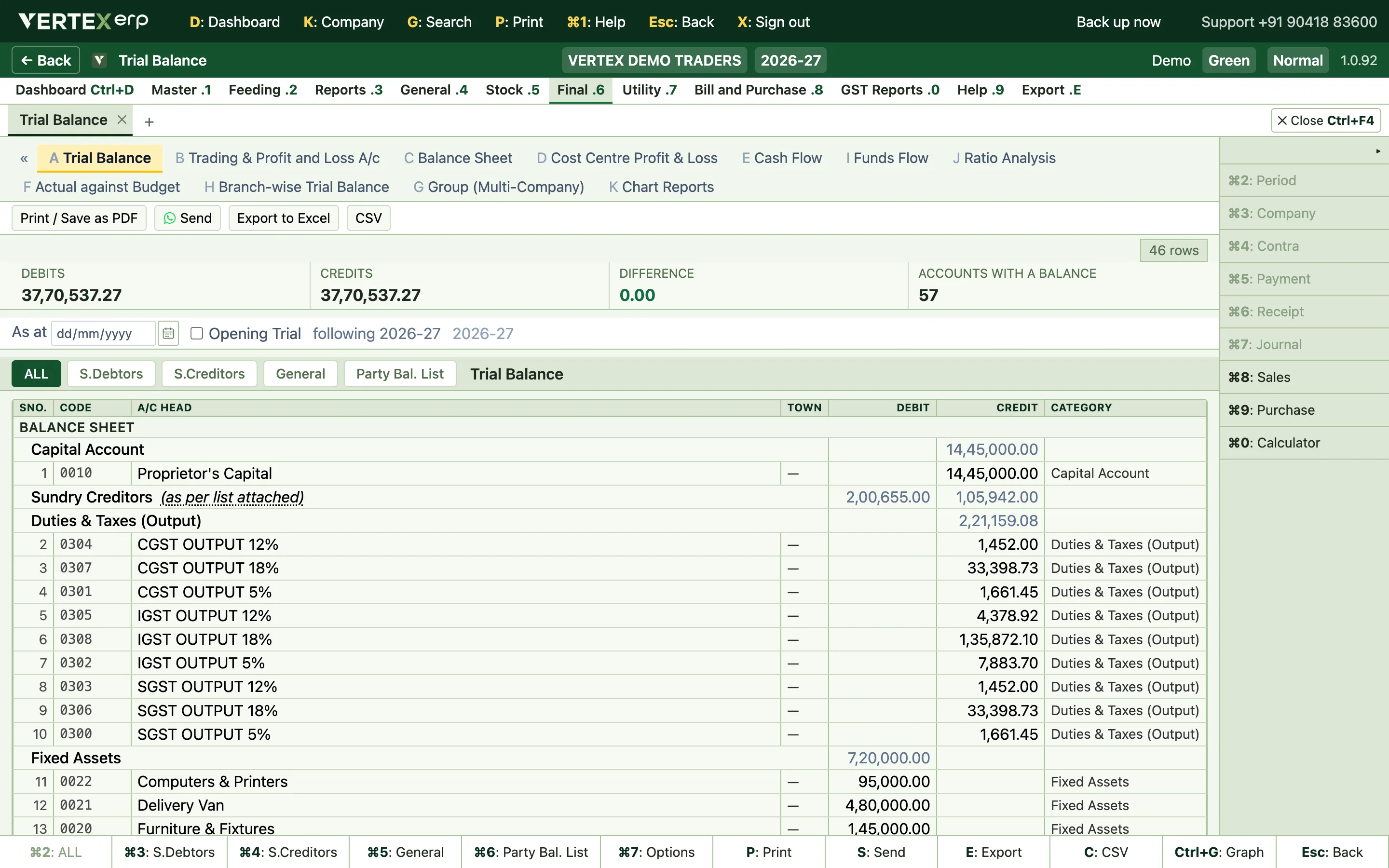1389x868 pixels.
Task: Send report via WhatsApp button
Action: pos(188,218)
